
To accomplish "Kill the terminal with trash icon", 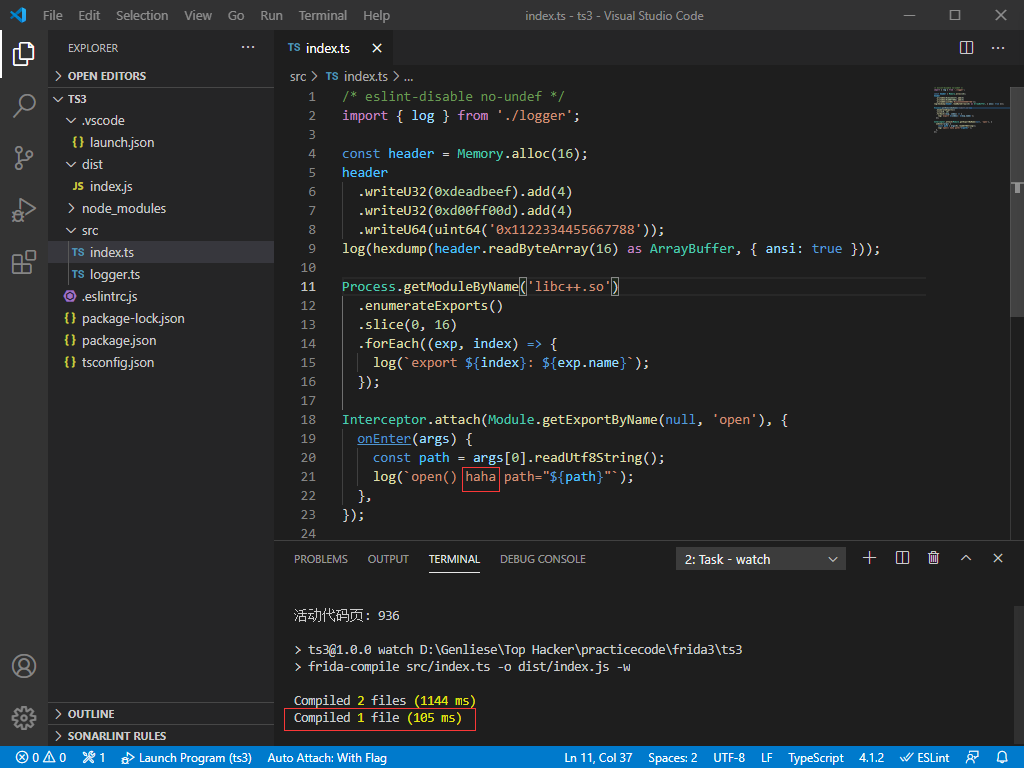I will point(933,559).
